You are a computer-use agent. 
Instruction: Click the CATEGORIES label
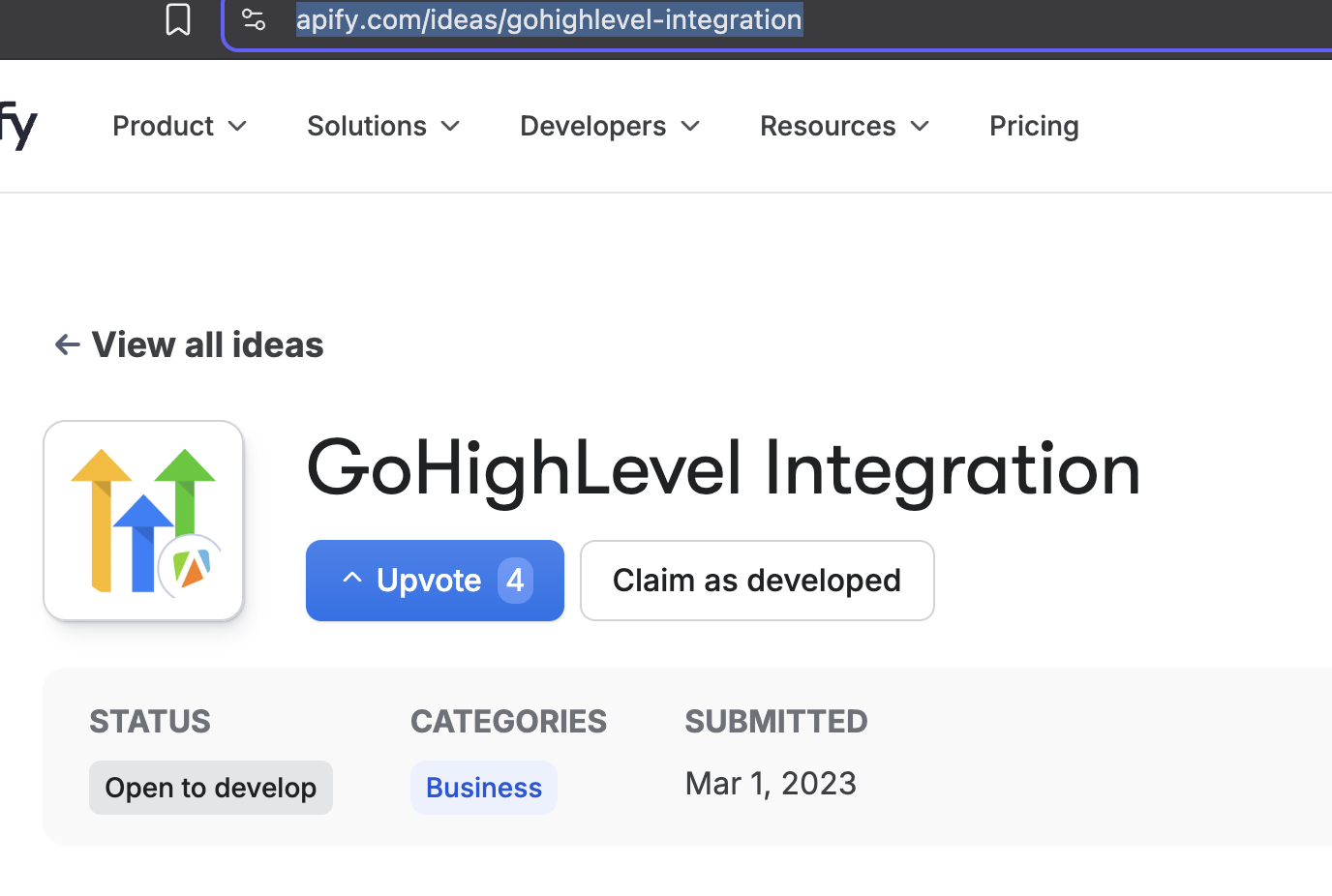[x=508, y=722]
